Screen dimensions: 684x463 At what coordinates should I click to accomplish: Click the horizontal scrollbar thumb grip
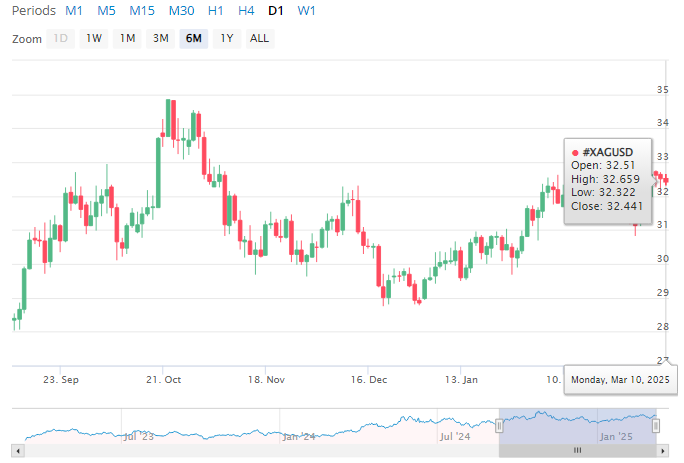(578, 450)
